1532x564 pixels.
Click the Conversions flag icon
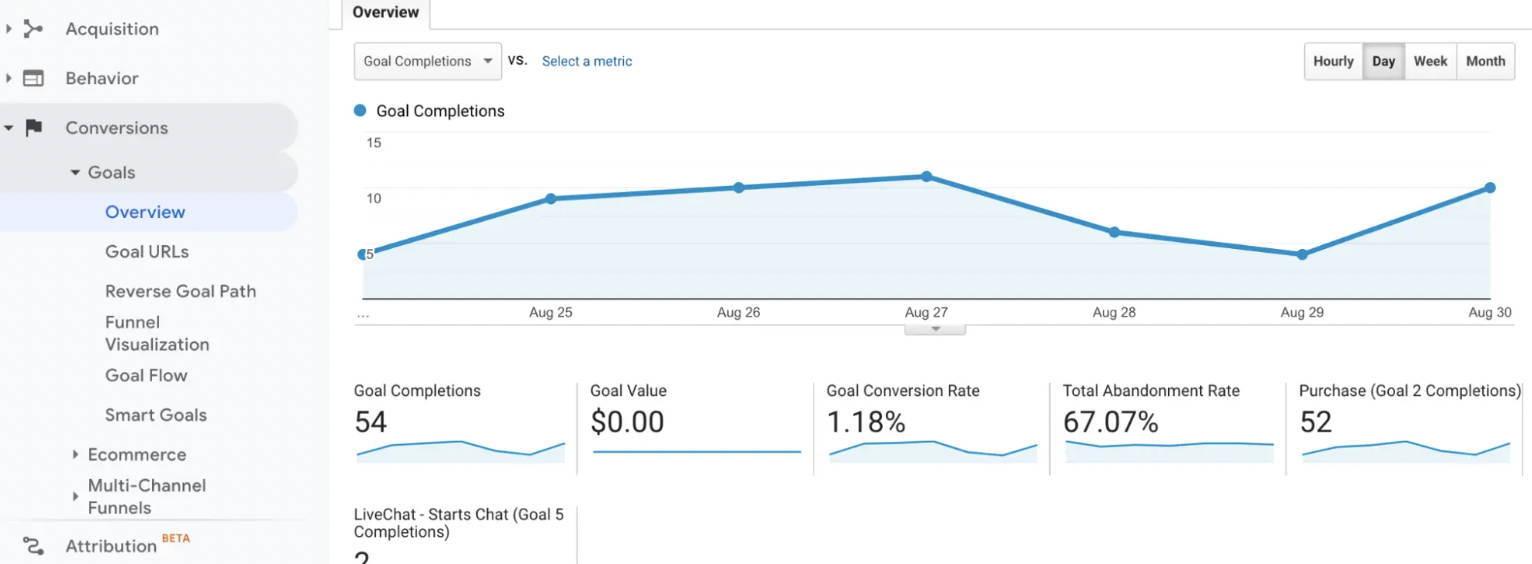34,128
